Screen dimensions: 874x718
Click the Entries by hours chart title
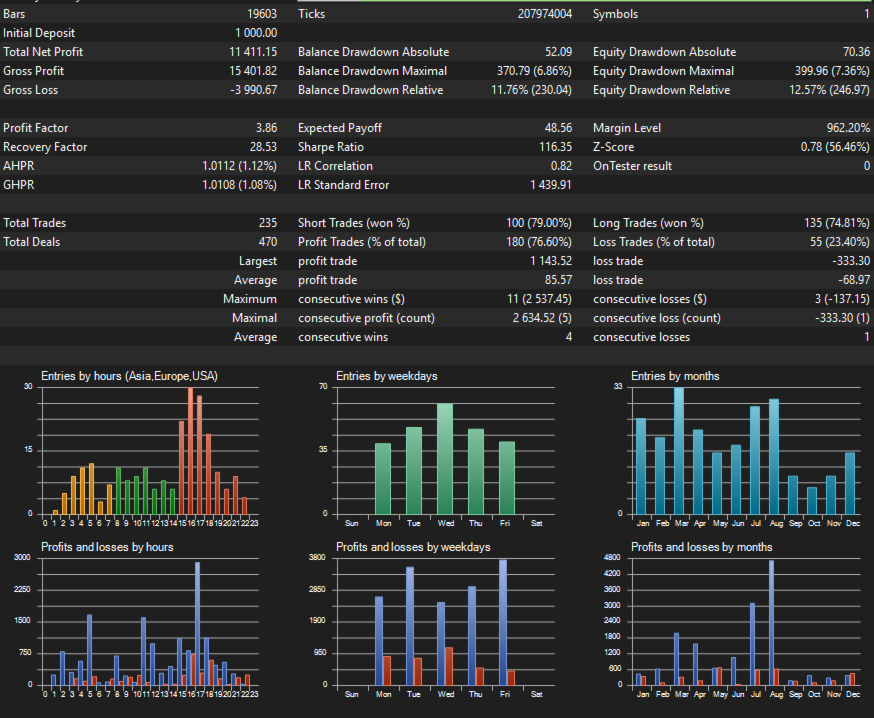[129, 376]
